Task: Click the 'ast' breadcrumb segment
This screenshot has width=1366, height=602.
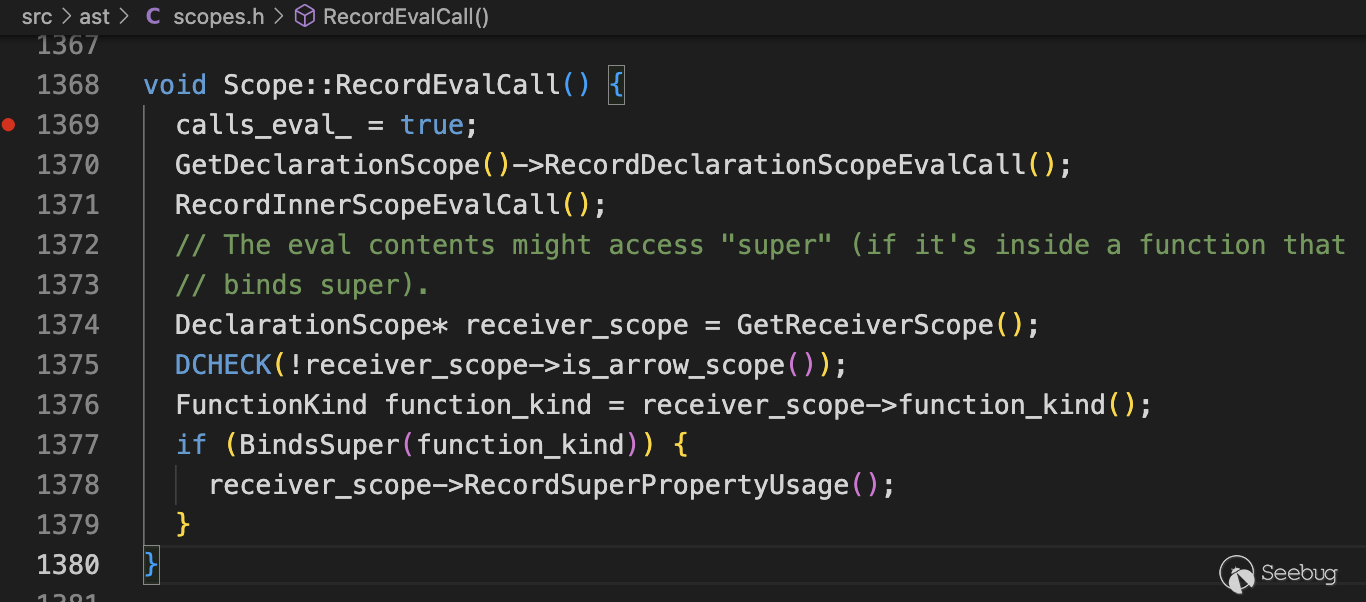Action: [x=94, y=17]
